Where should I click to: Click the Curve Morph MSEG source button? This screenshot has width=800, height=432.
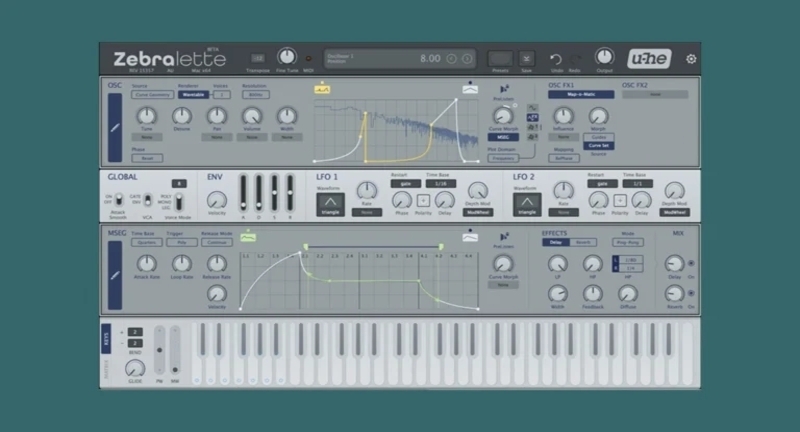(503, 137)
